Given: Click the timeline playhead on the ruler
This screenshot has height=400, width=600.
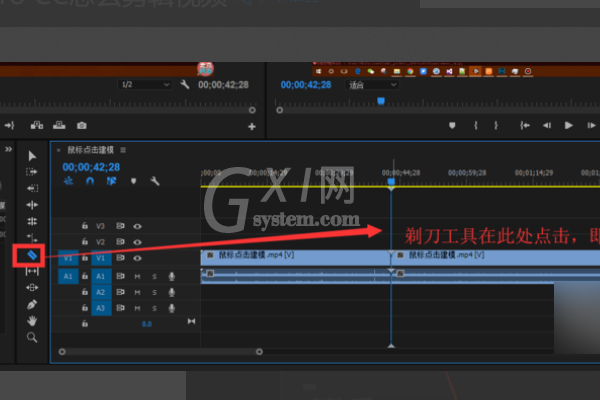Looking at the screenshot, I should tap(391, 182).
